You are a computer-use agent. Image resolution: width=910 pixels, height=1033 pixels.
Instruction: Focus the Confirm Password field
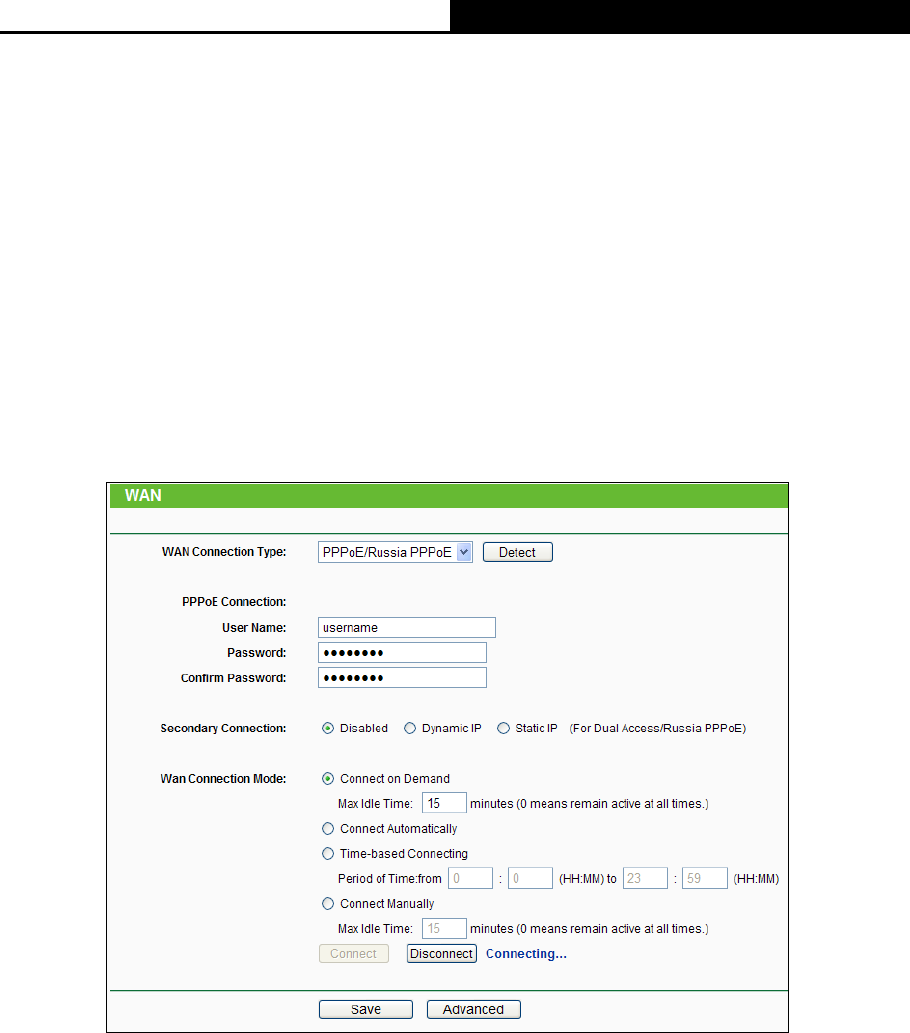[402, 678]
